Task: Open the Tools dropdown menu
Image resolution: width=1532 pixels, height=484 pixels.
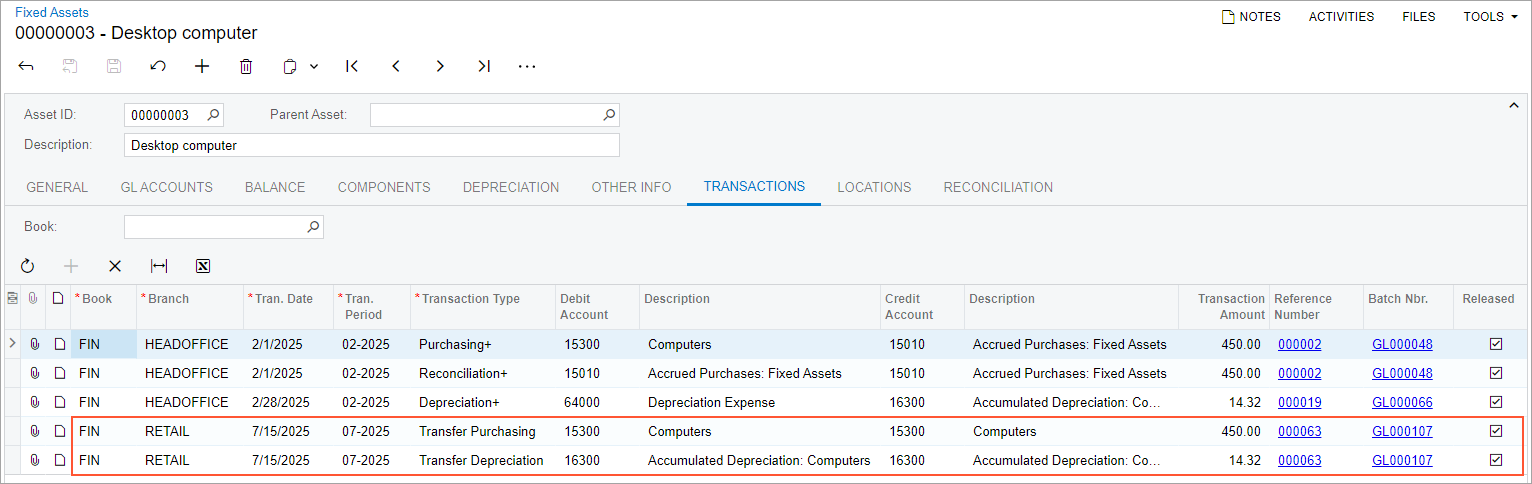Action: (x=1490, y=17)
